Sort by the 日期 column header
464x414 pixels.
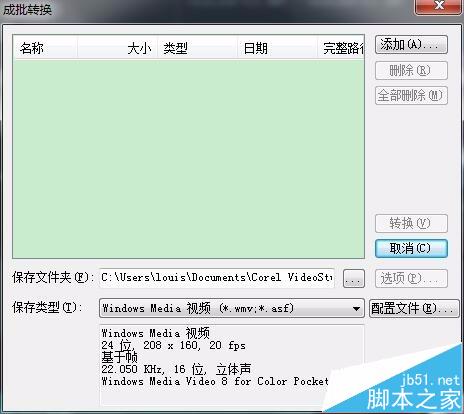pos(277,48)
